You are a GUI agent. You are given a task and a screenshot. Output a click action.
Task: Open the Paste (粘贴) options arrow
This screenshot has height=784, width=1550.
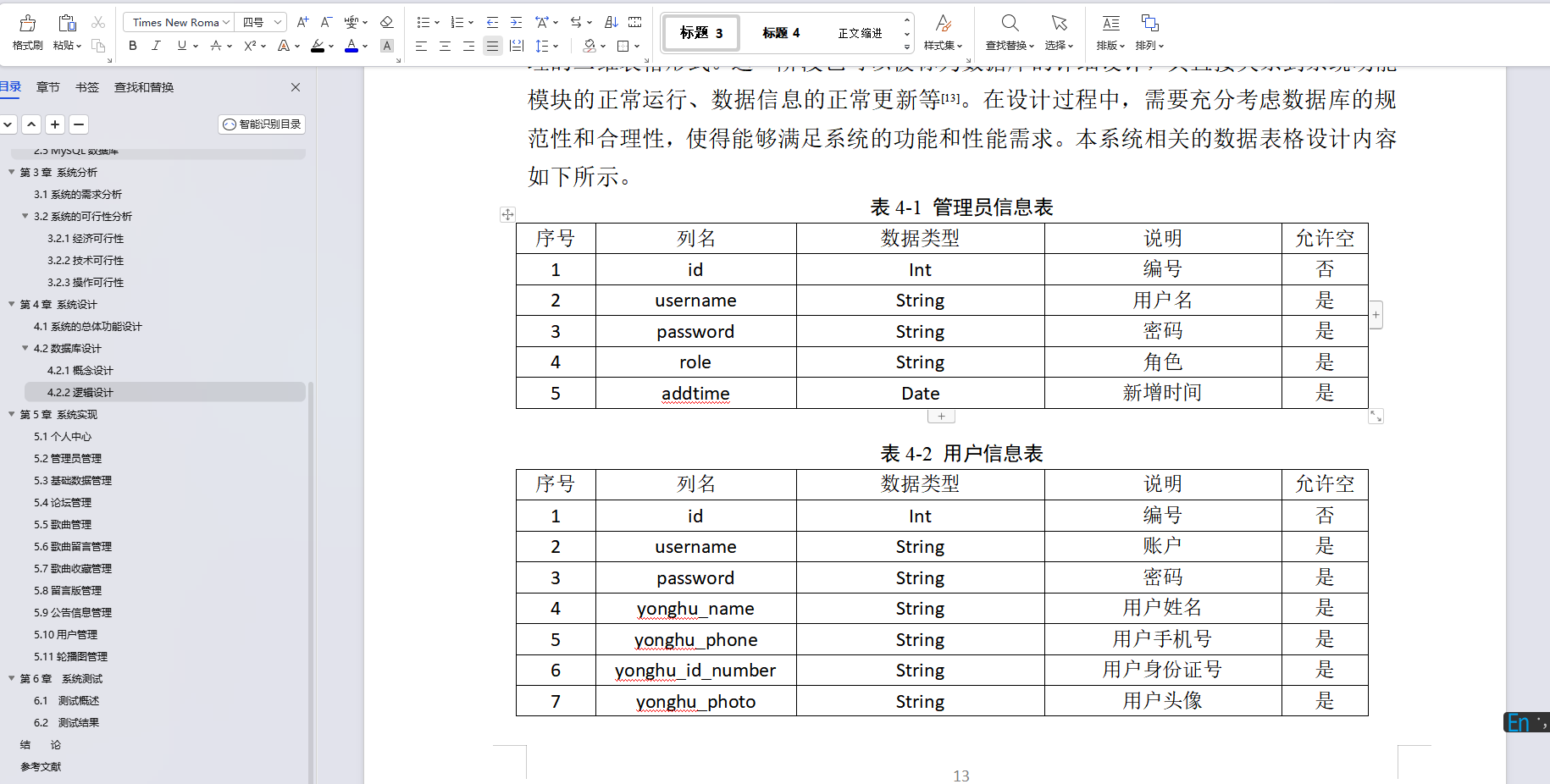click(x=79, y=46)
